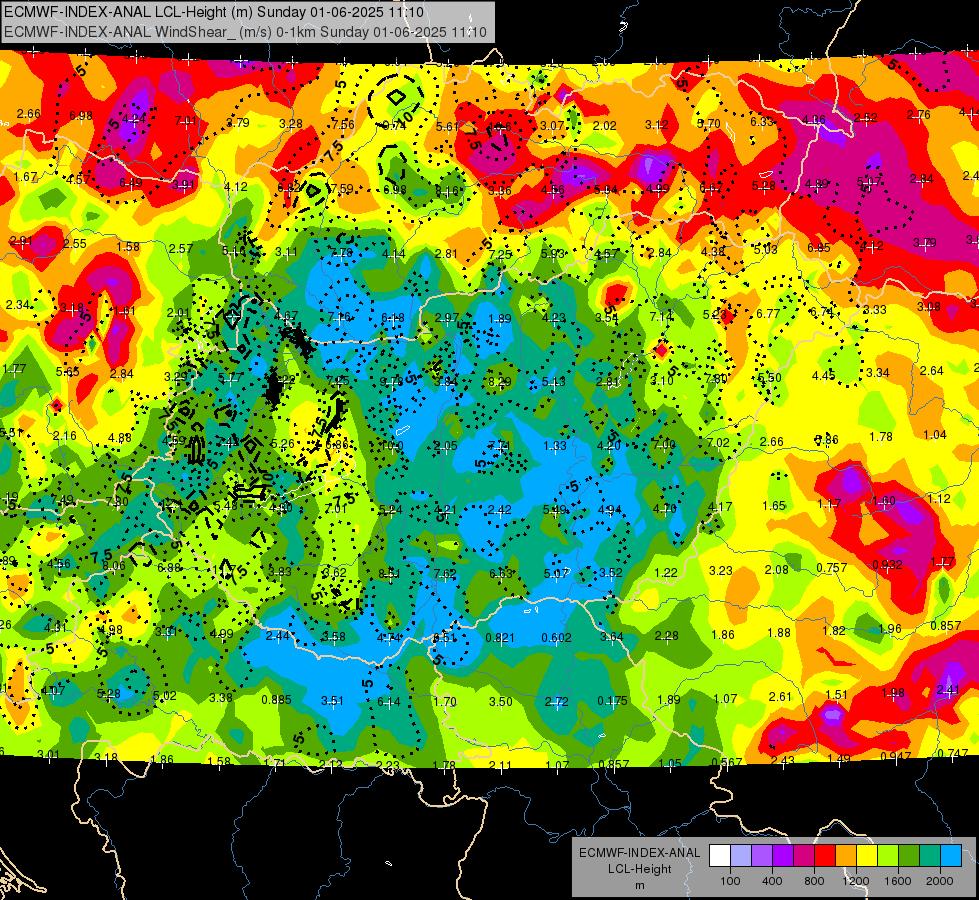Select the lime green legend swatch

887,856
